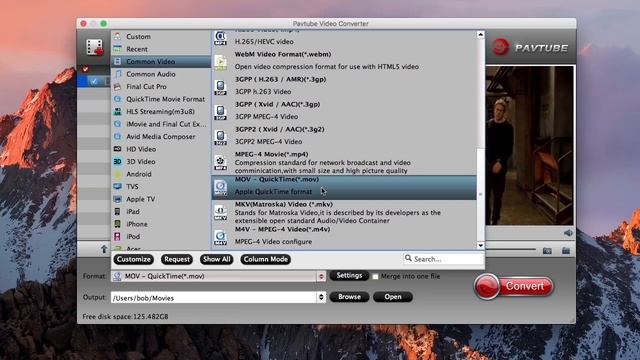Click the M4V format icon
Viewport: 640px width, 360px height.
pos(220,237)
